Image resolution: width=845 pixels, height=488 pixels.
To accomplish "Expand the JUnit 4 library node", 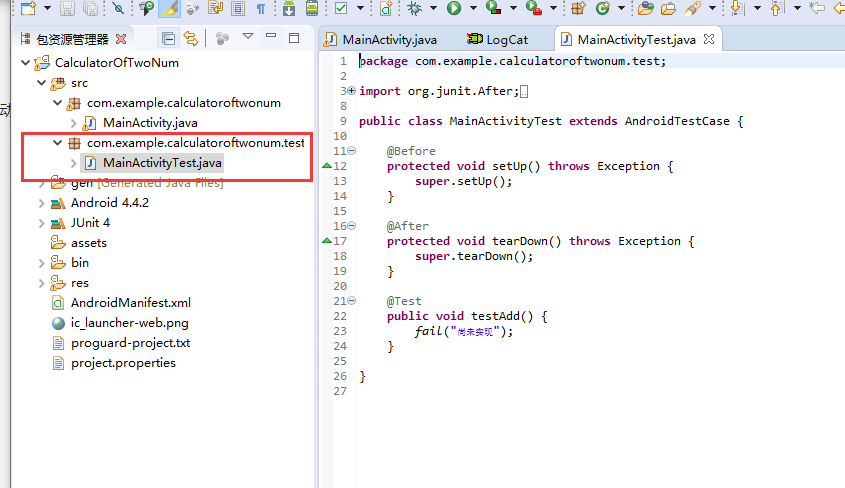I will click(41, 223).
